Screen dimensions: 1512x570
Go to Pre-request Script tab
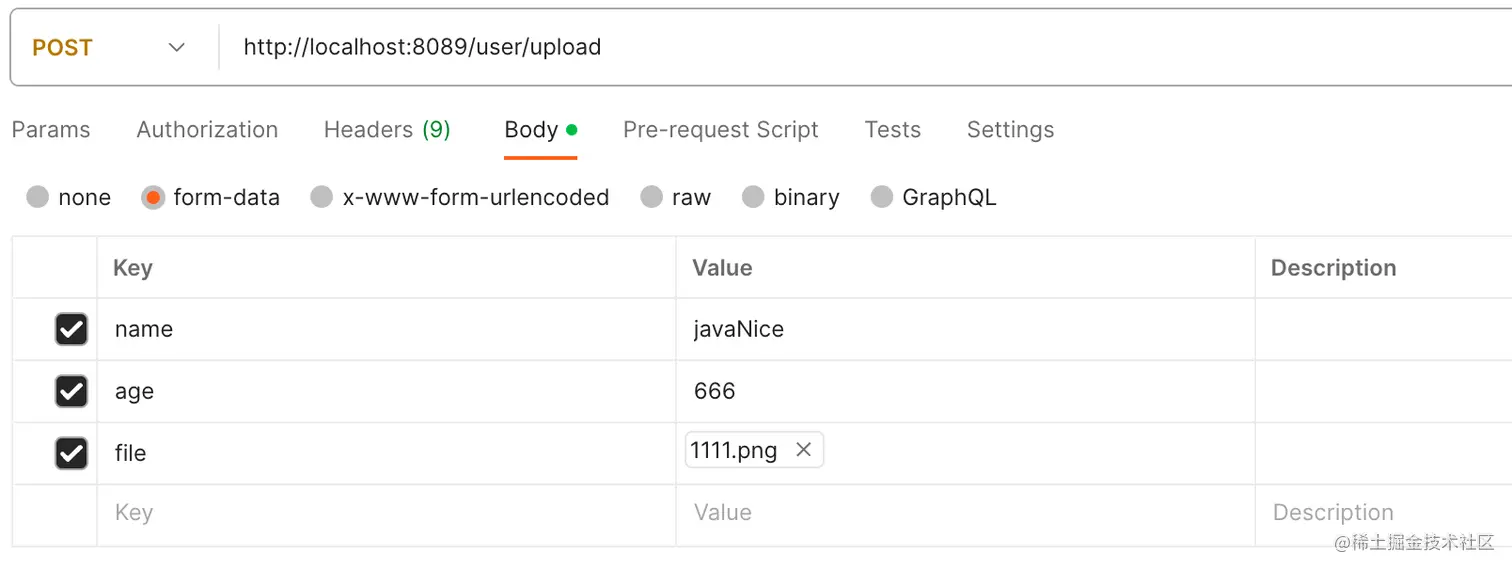tap(720, 130)
